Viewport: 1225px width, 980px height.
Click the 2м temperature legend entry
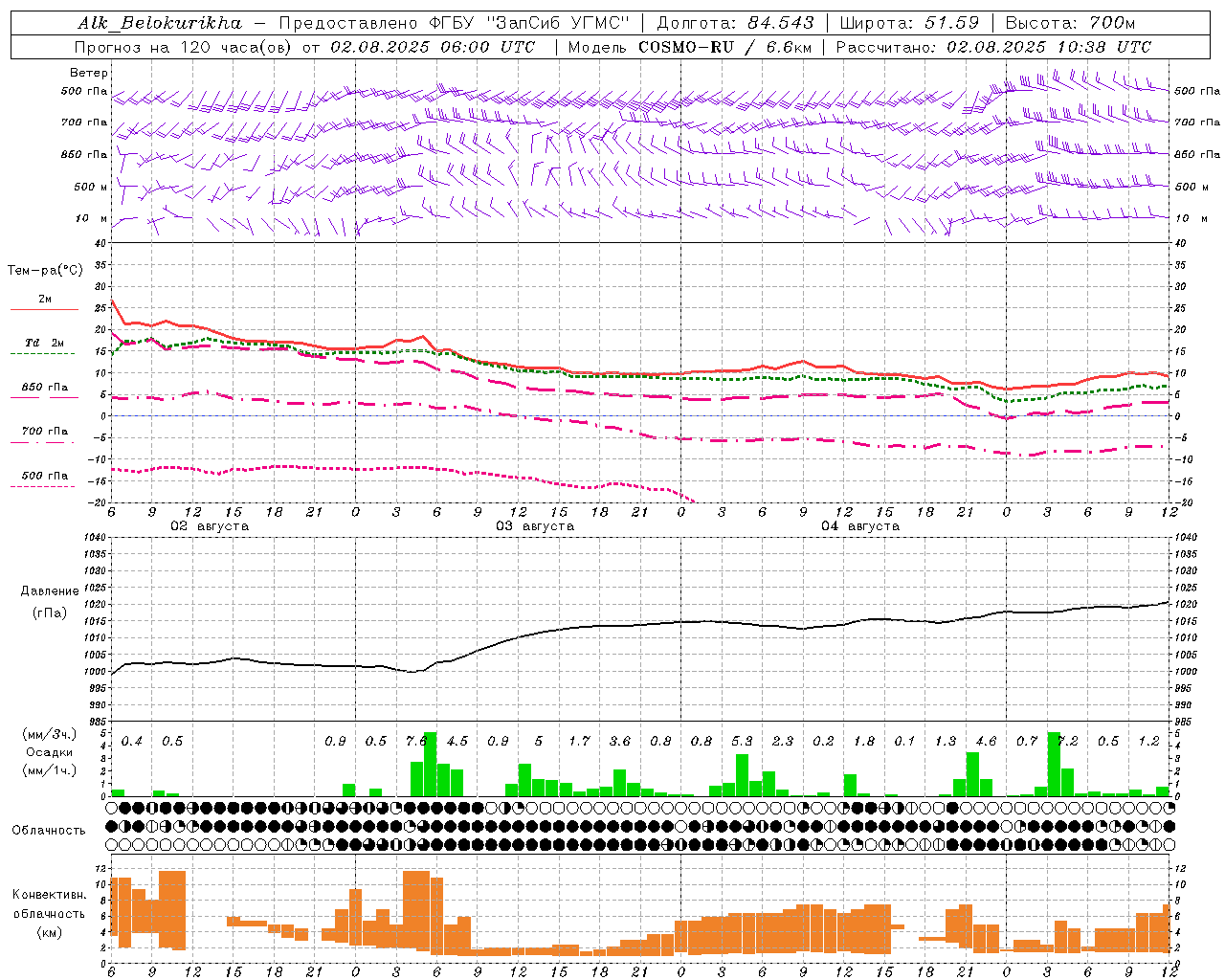point(45,300)
